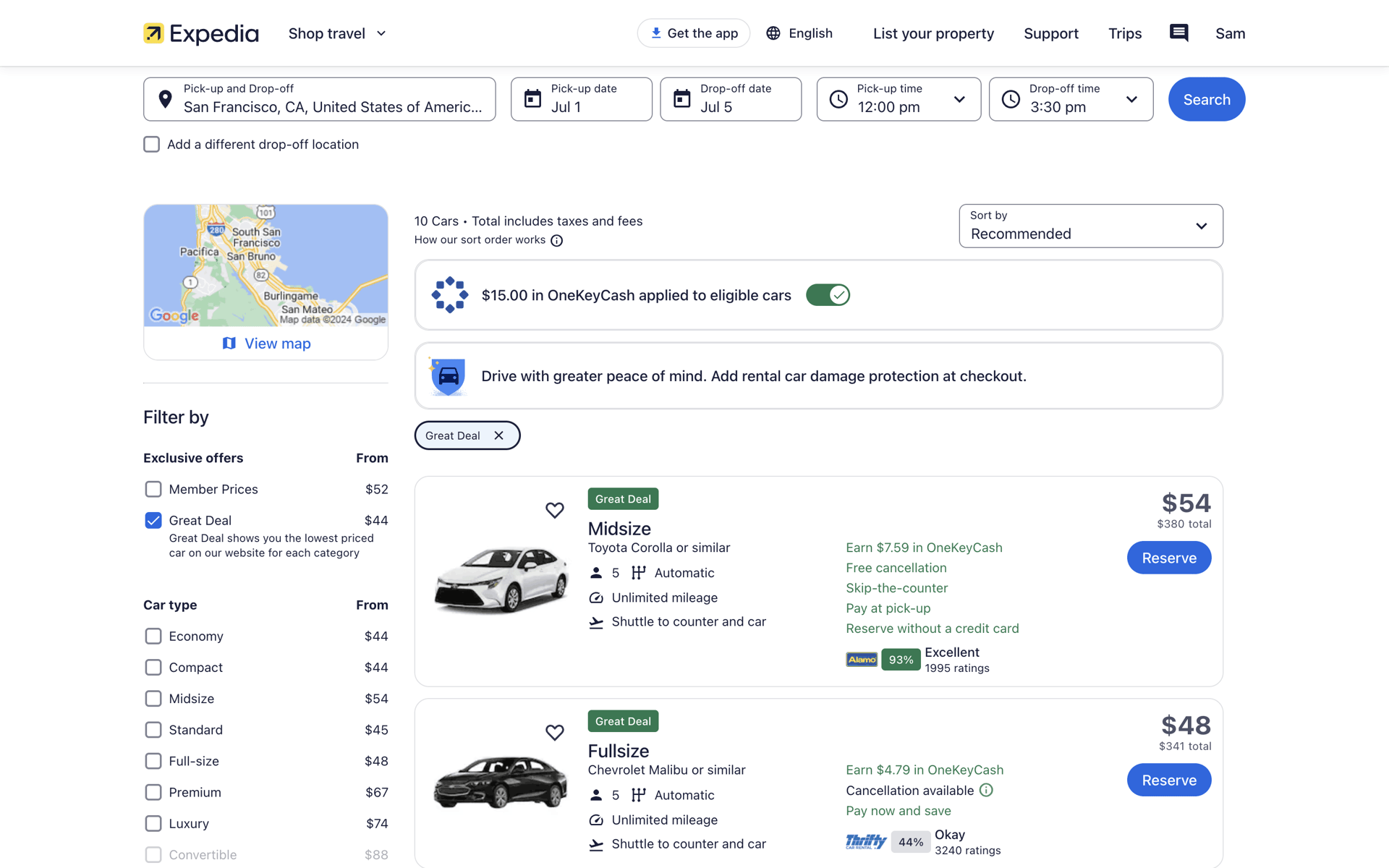Click the location pin icon

point(165,99)
